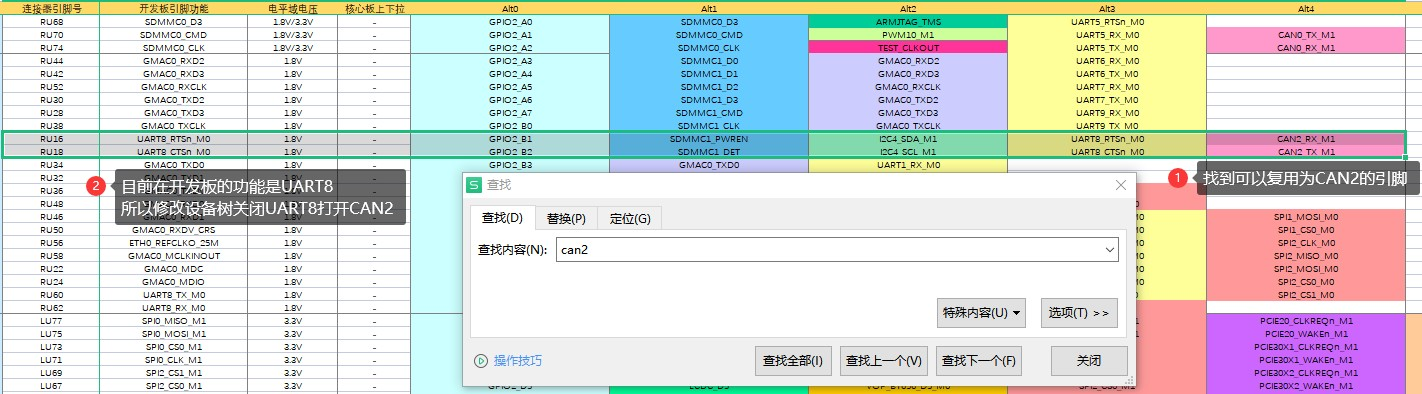The image size is (1422, 394).
Task: Close the 查找 dialog with the X
Action: pyautogui.click(x=1121, y=185)
